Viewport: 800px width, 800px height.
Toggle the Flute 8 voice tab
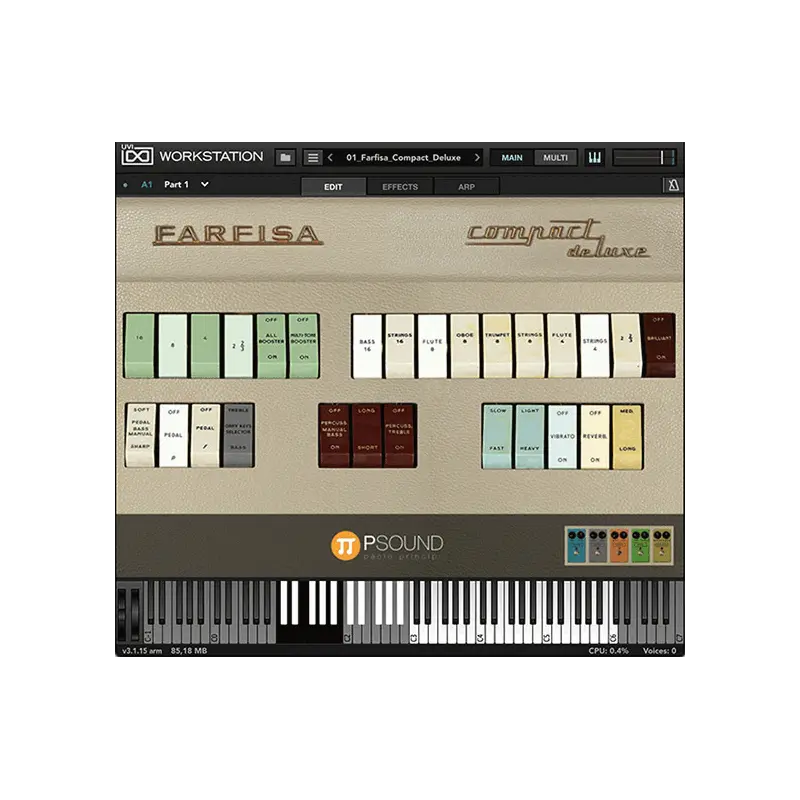(432, 346)
